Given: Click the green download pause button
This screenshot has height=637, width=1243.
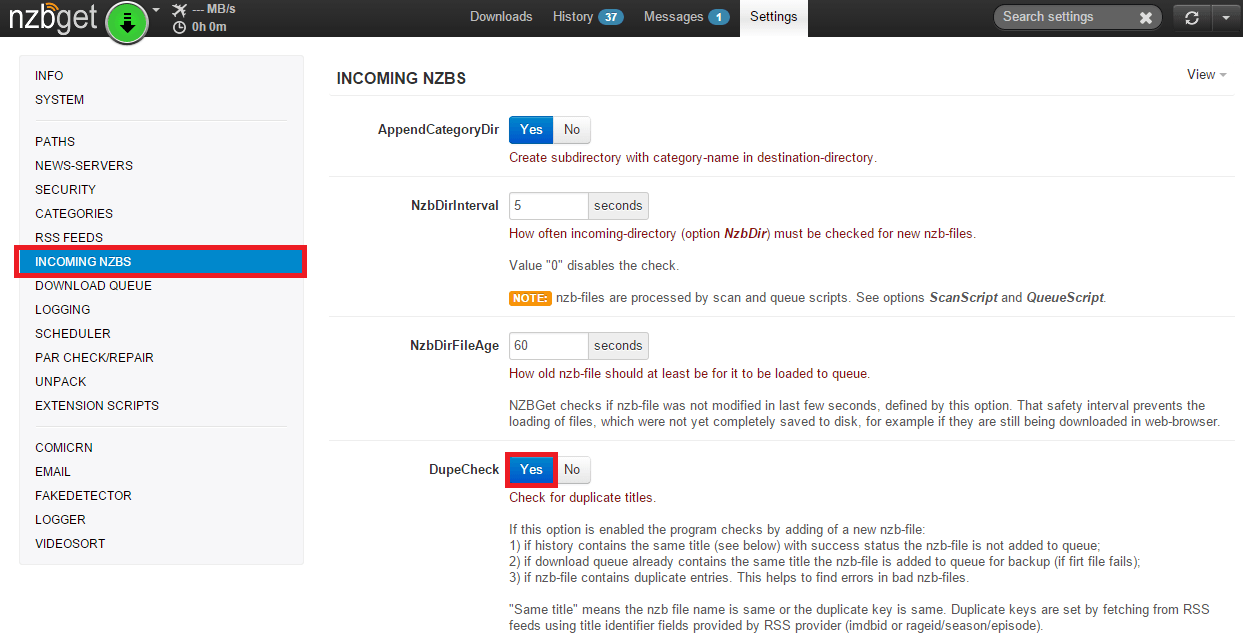Looking at the screenshot, I should pyautogui.click(x=126, y=21).
